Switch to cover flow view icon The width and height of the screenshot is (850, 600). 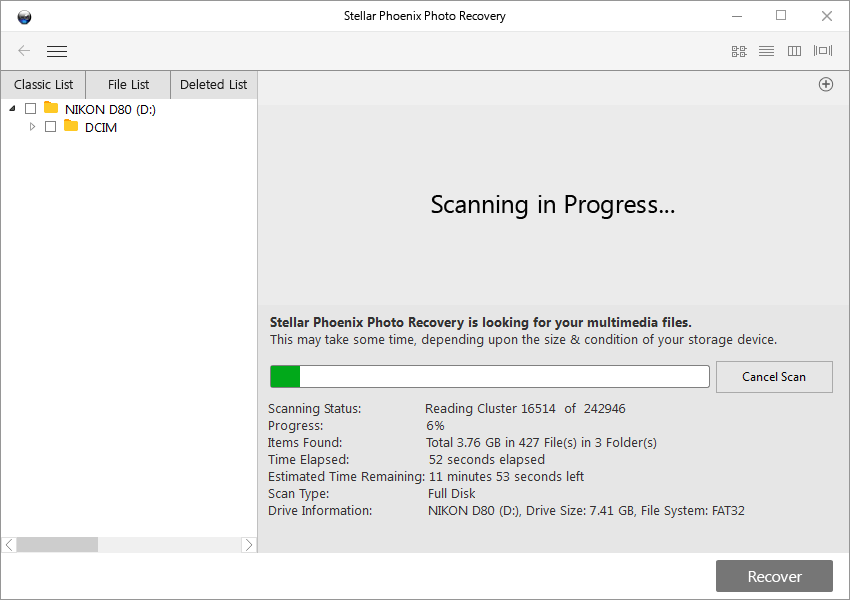coord(823,50)
